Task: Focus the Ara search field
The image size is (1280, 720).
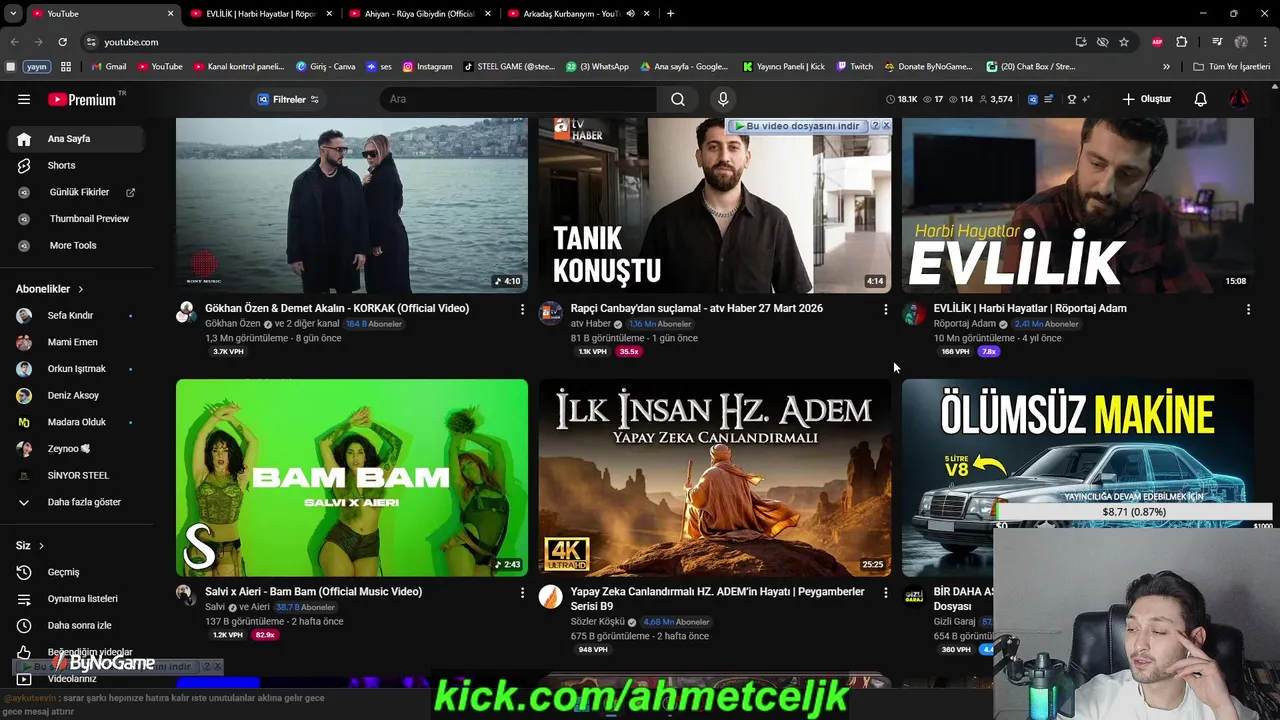Action: click(x=518, y=99)
